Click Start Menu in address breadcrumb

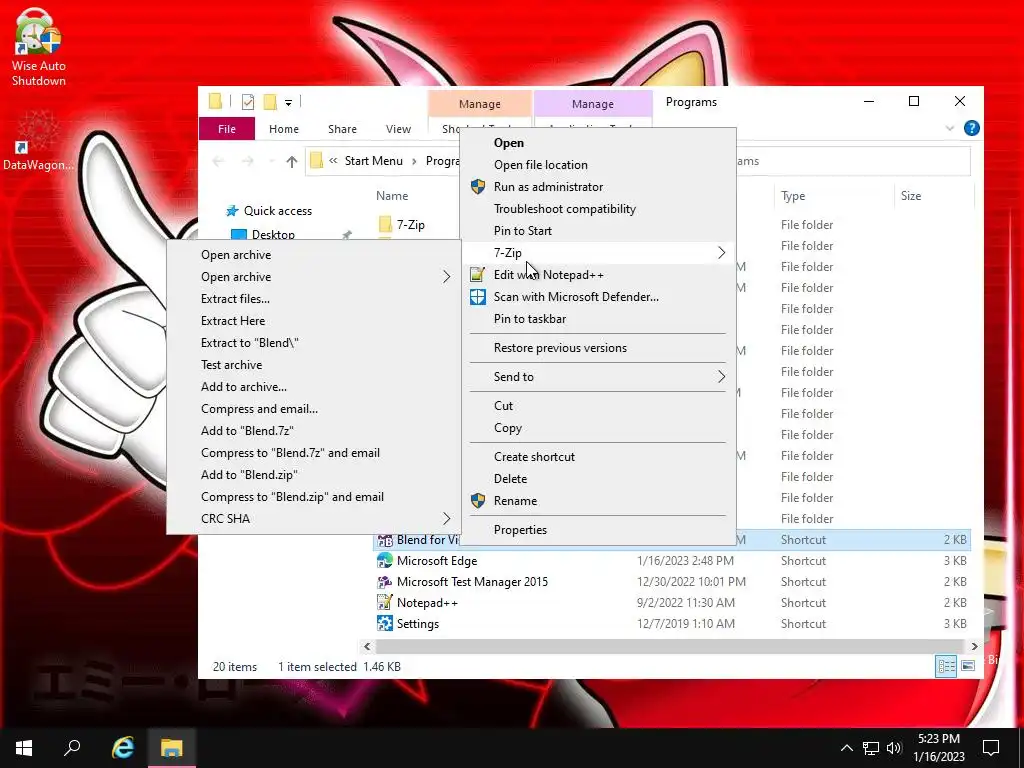(x=374, y=161)
